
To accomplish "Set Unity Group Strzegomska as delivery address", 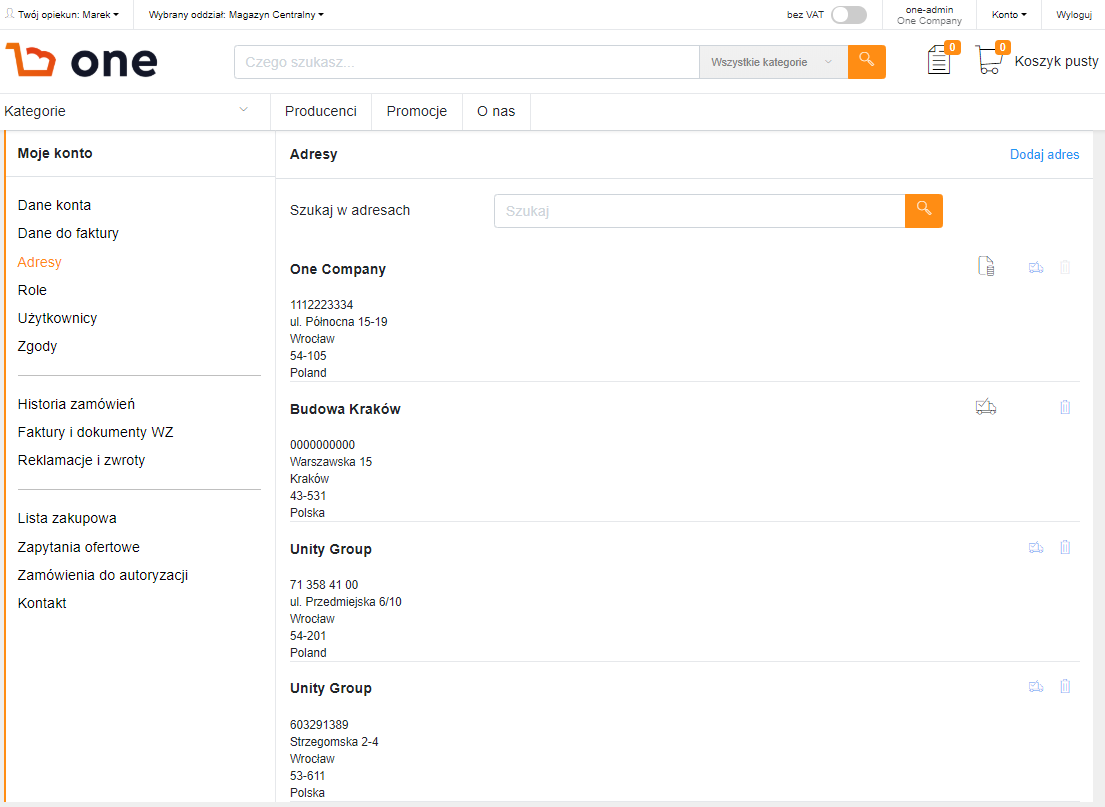I will point(1036,686).
